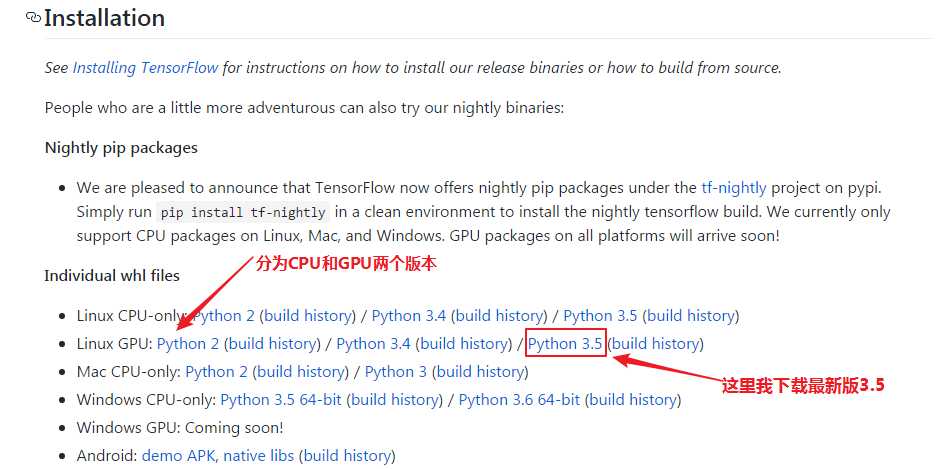Open Mac CPU-only Python 3 wheel link
This screenshot has width=937, height=469.
(x=396, y=371)
